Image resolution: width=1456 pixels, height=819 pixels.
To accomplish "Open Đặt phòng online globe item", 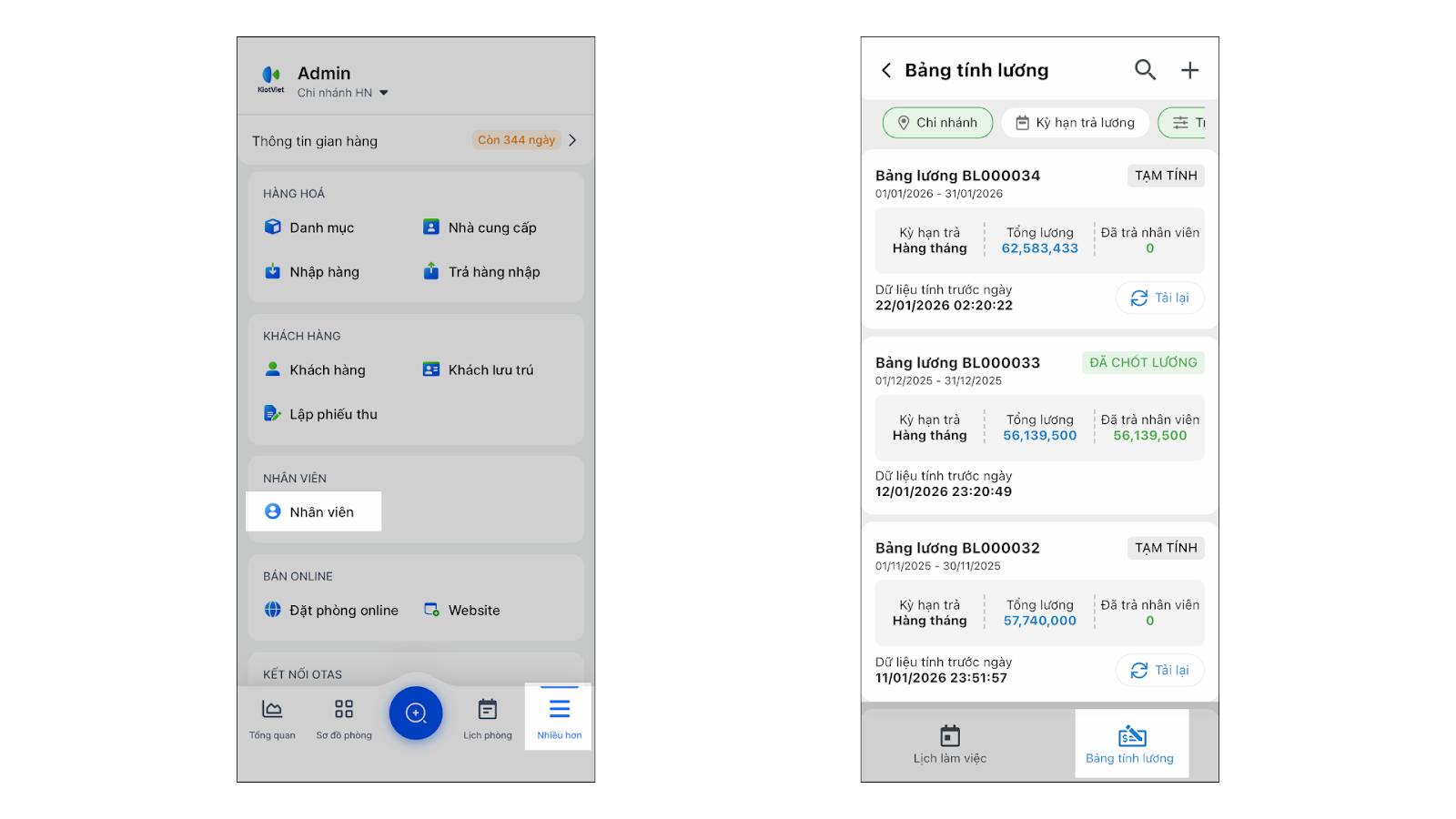I will pos(332,611).
